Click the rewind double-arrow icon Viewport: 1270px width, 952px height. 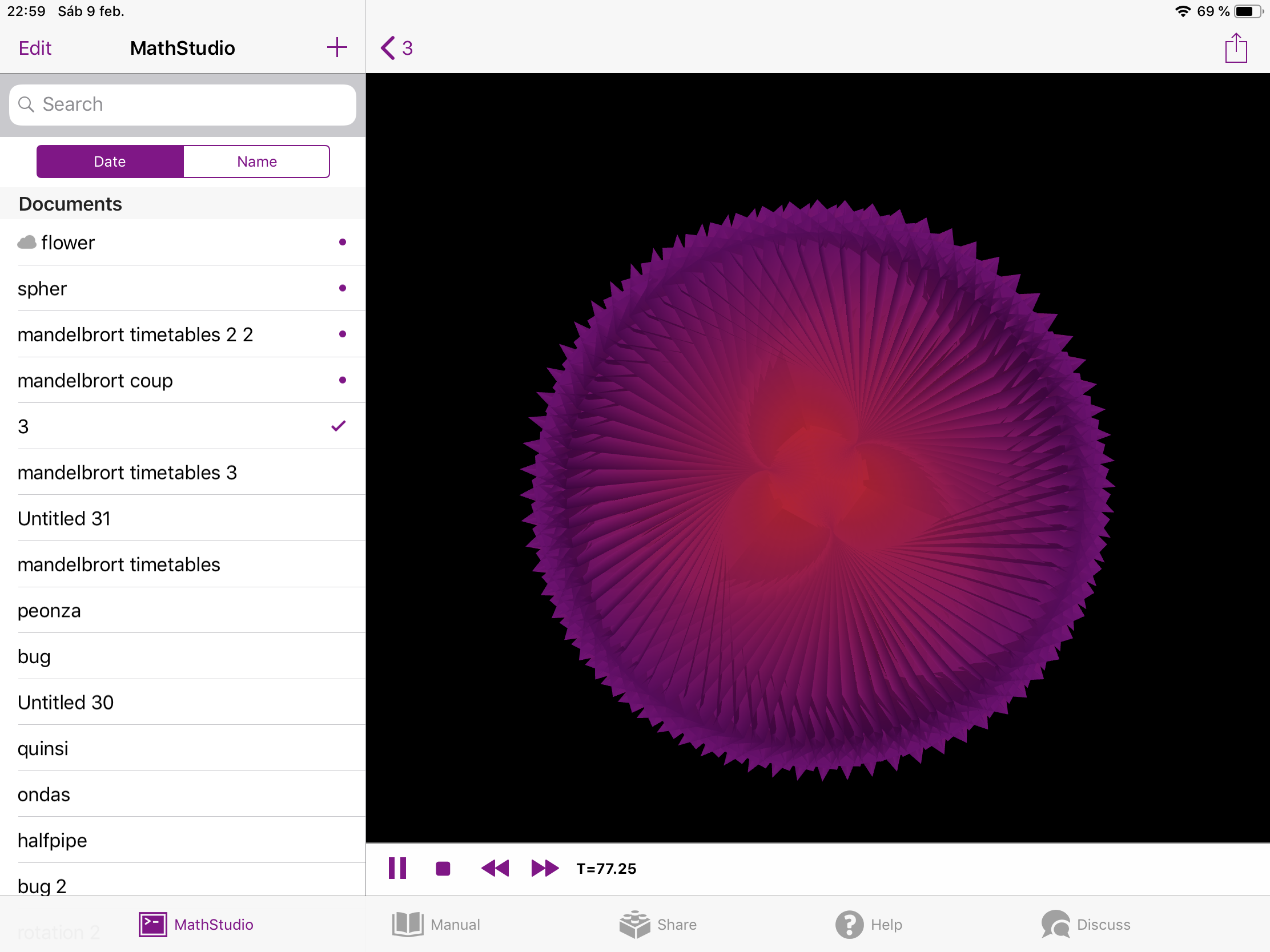pyautogui.click(x=495, y=868)
